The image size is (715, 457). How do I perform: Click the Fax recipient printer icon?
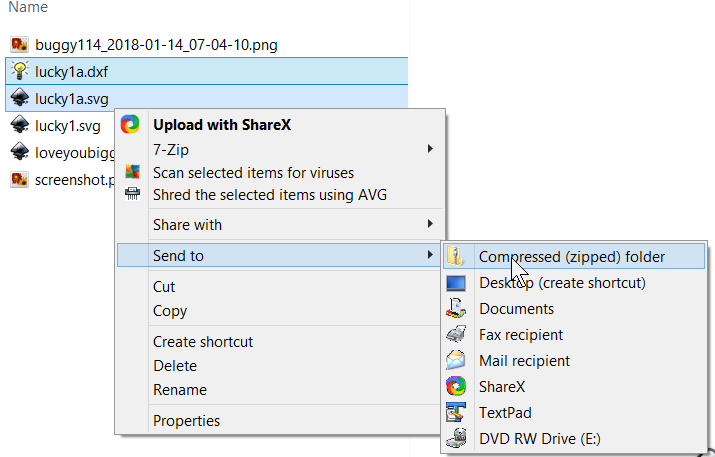tap(456, 335)
